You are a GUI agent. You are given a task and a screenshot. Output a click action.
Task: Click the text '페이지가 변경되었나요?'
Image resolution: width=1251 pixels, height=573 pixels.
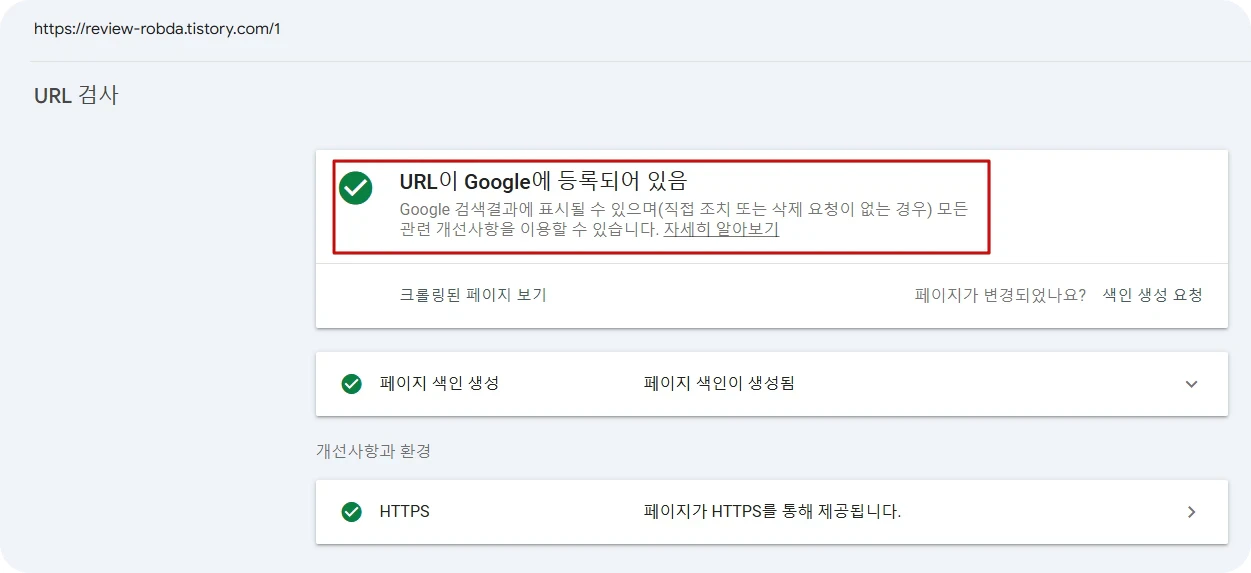[1000, 295]
